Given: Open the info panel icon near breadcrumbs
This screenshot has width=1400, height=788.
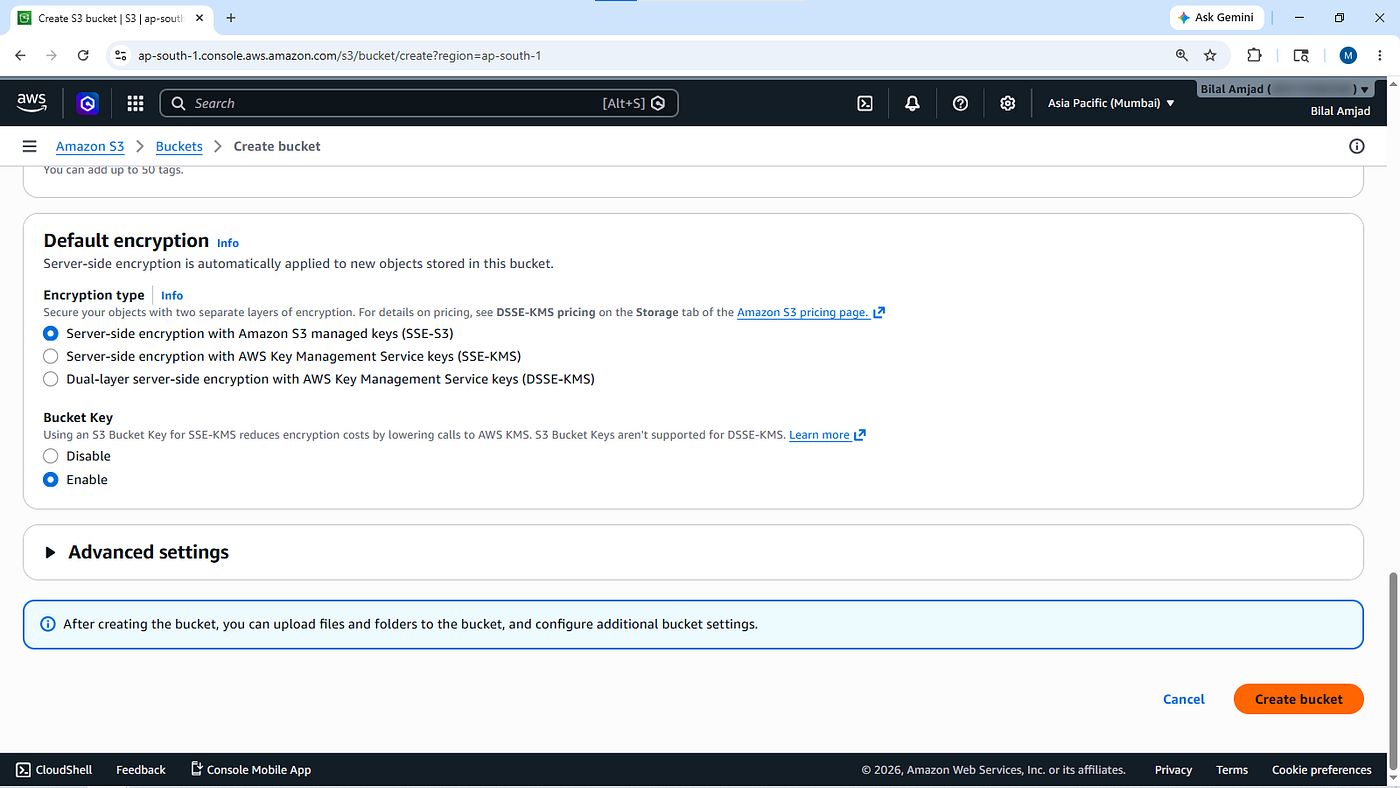Looking at the screenshot, I should tap(1357, 146).
